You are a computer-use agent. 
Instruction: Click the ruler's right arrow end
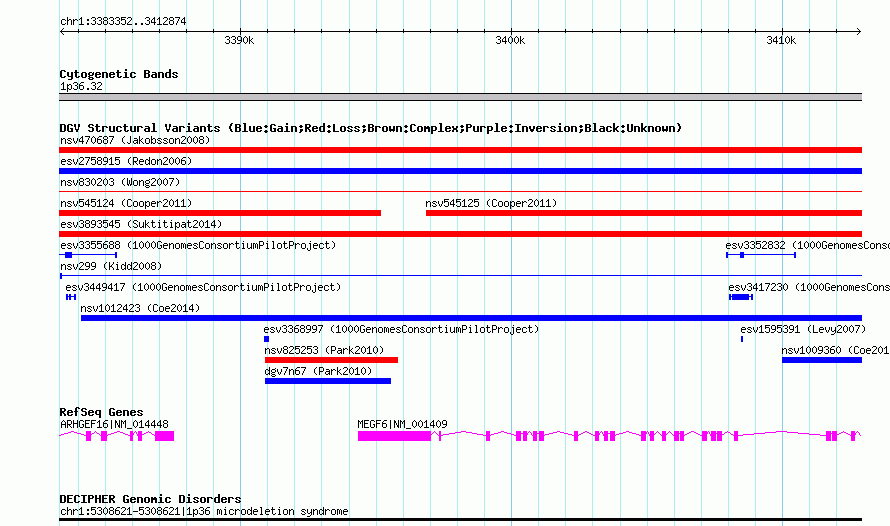click(859, 31)
